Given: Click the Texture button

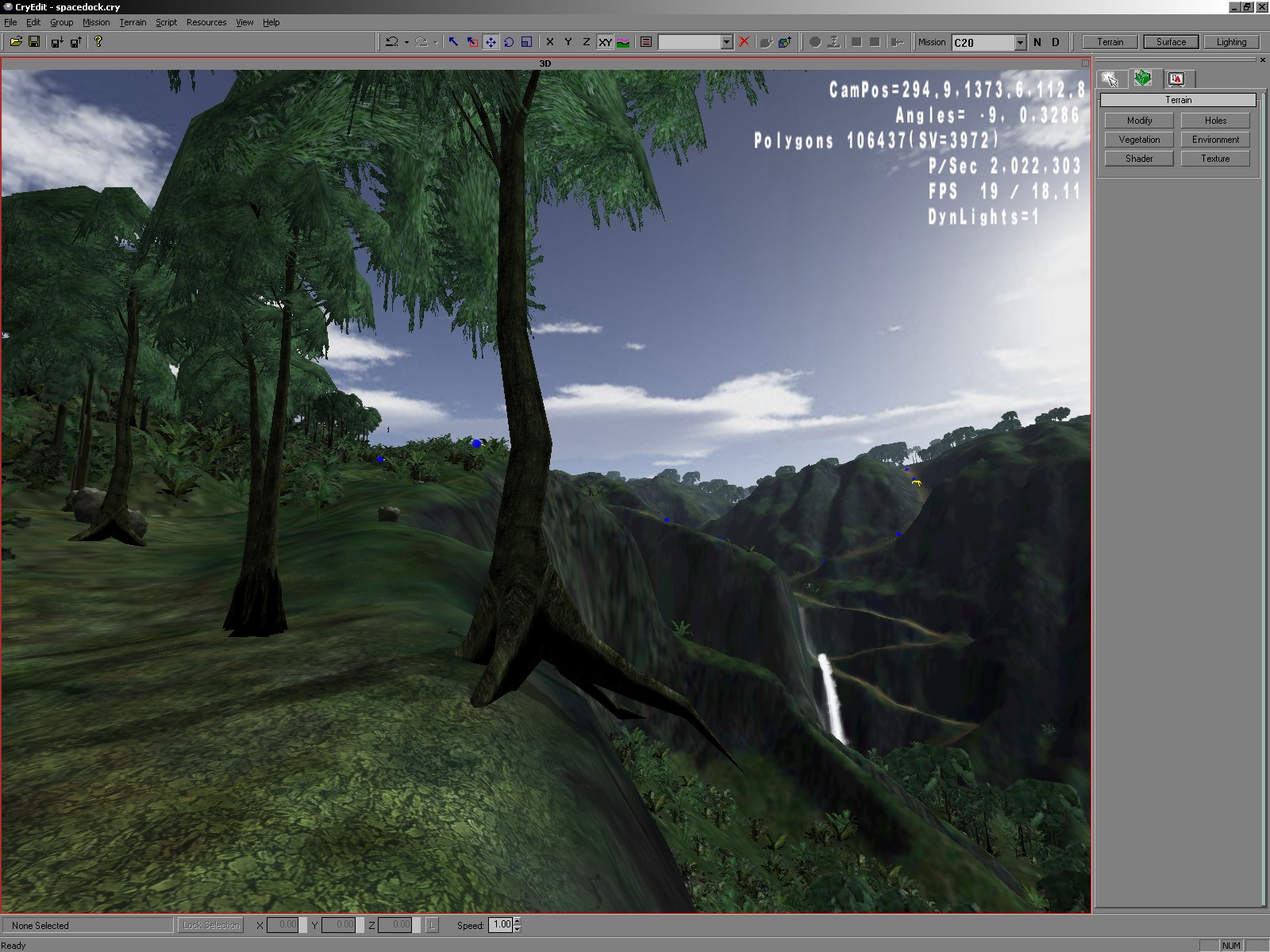Looking at the screenshot, I should tap(1215, 159).
